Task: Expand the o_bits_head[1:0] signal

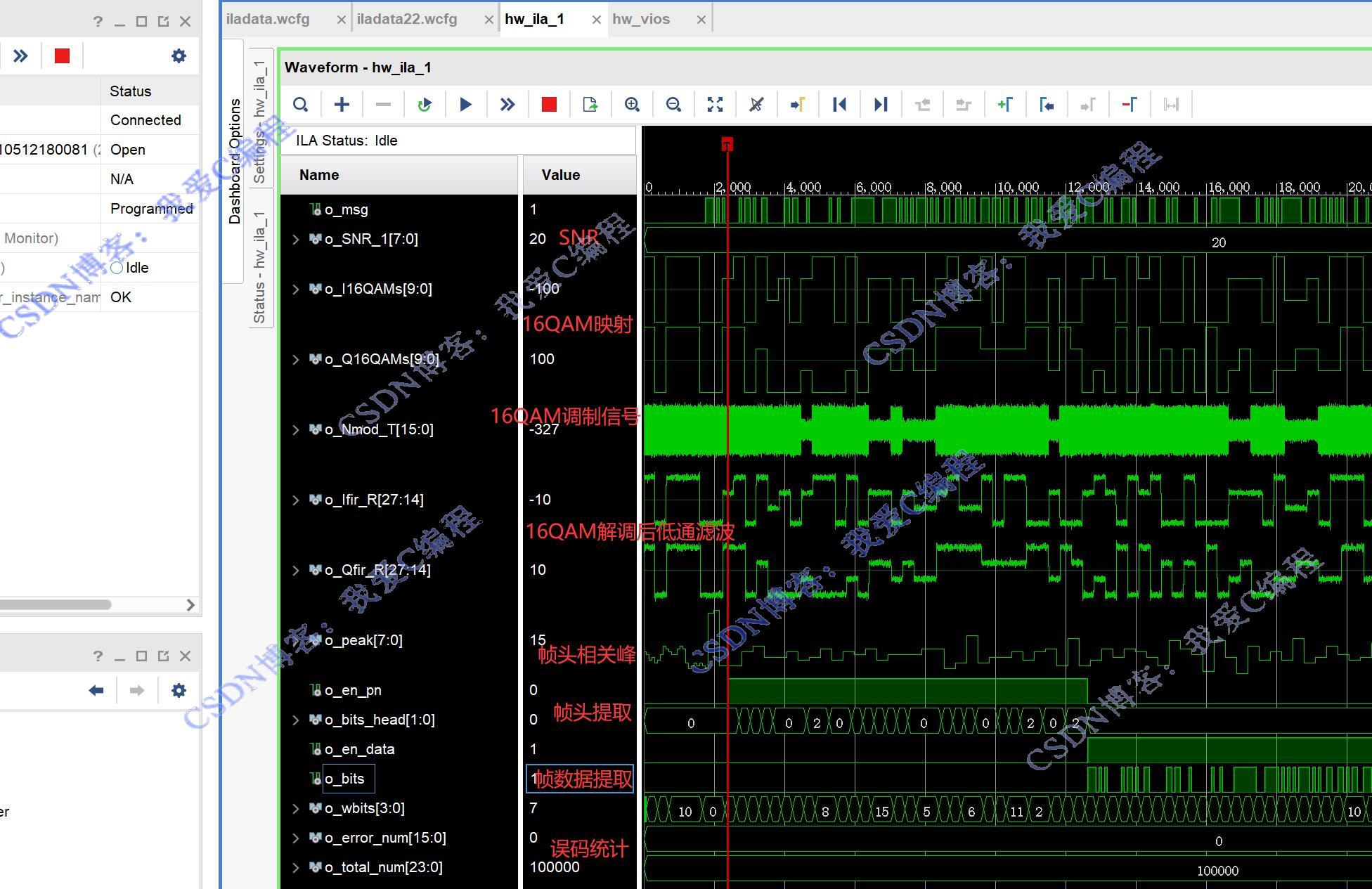Action: pos(296,720)
